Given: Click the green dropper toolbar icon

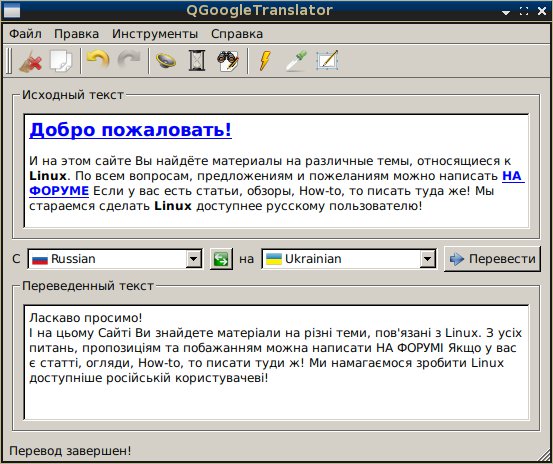Looking at the screenshot, I should (296, 61).
